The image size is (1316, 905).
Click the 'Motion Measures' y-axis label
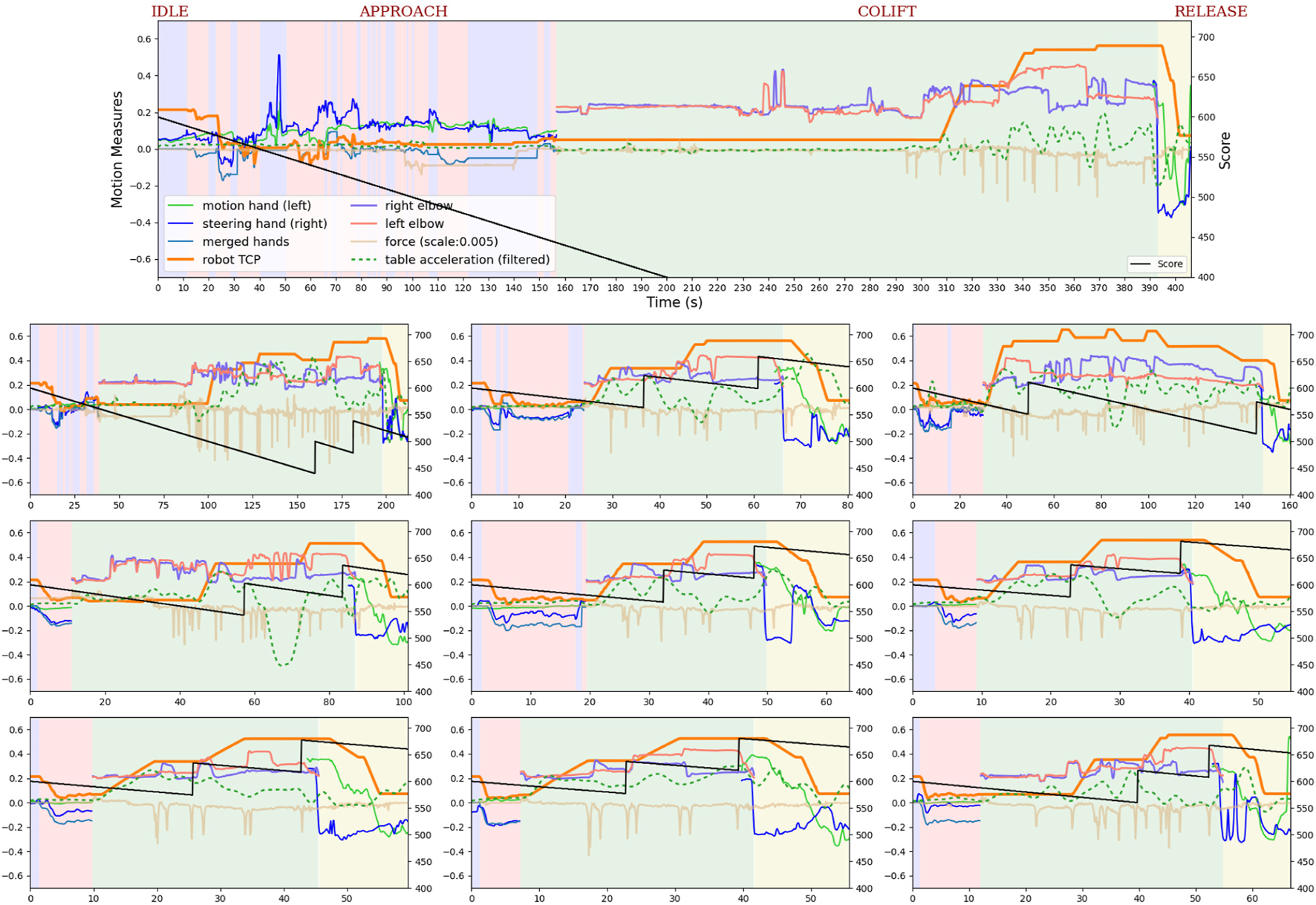[117, 148]
